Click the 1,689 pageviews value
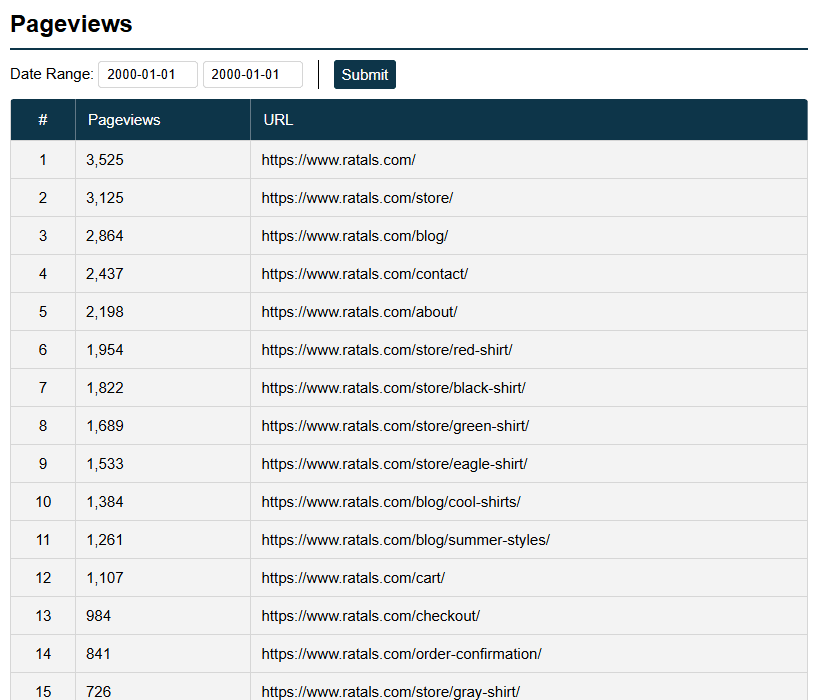818x700 pixels. [105, 426]
